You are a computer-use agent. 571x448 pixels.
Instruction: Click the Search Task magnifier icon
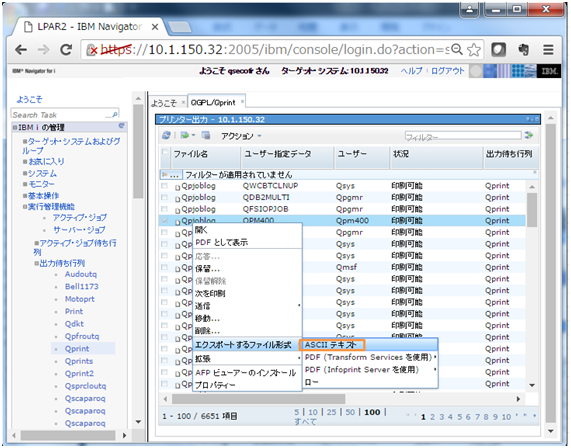tap(115, 115)
